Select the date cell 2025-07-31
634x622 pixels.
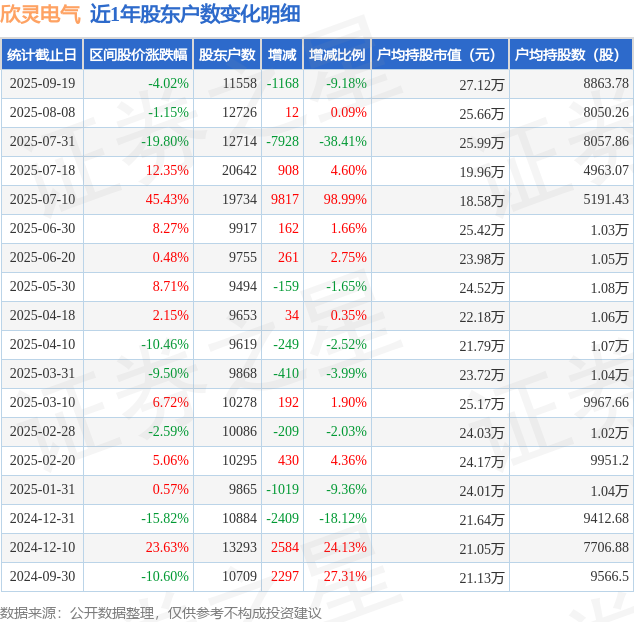click(42, 142)
